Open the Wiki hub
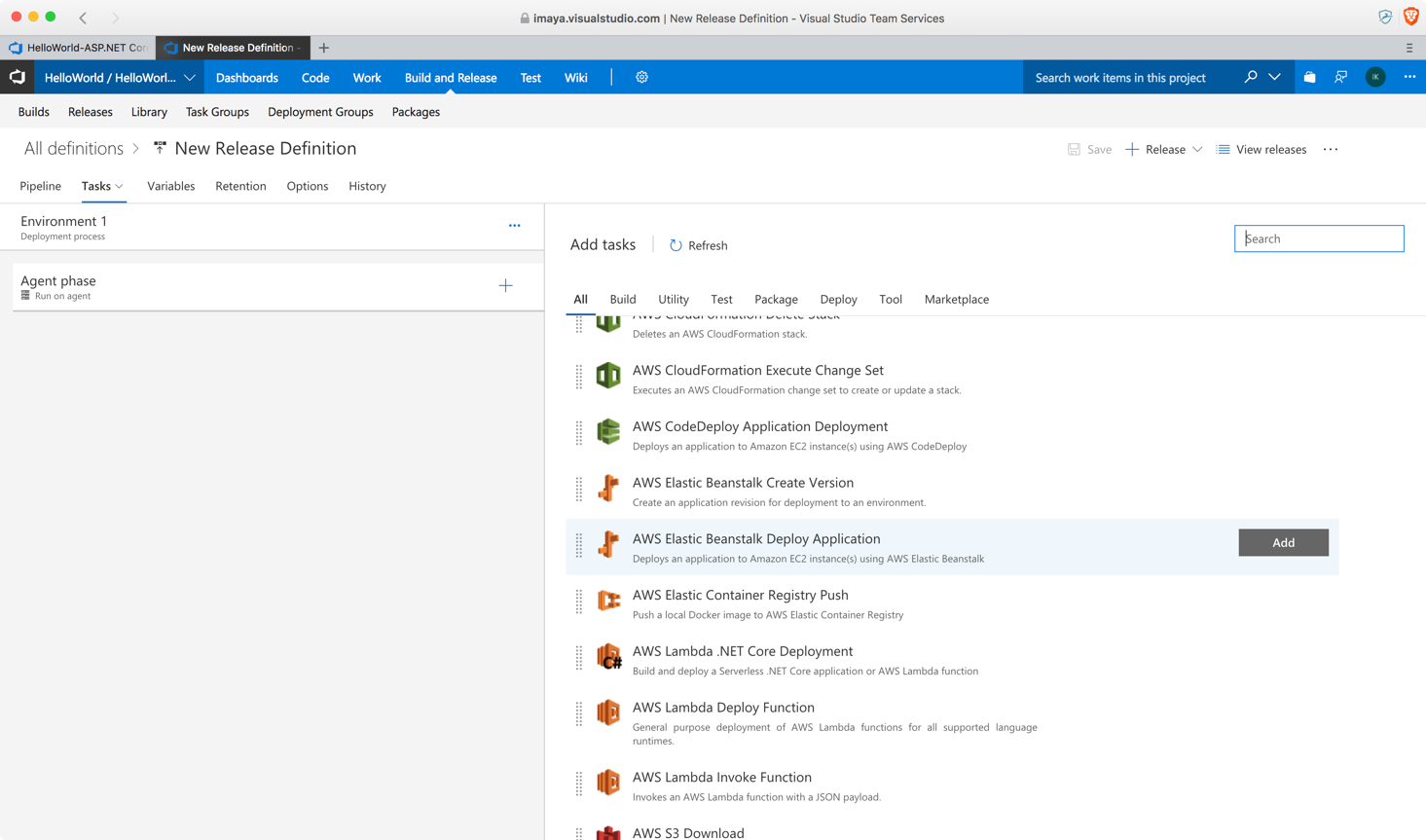Viewport: 1426px width, 840px height. [x=576, y=78]
